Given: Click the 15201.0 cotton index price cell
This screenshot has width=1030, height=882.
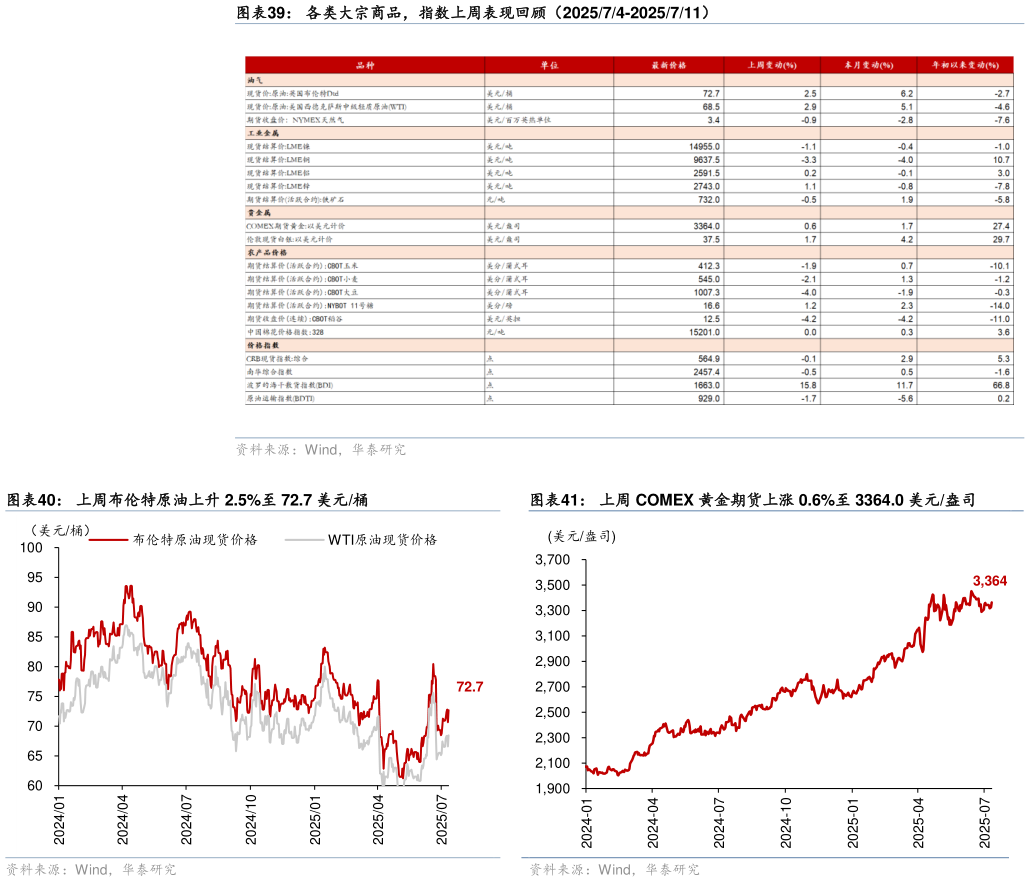Looking at the screenshot, I should 699,331.
